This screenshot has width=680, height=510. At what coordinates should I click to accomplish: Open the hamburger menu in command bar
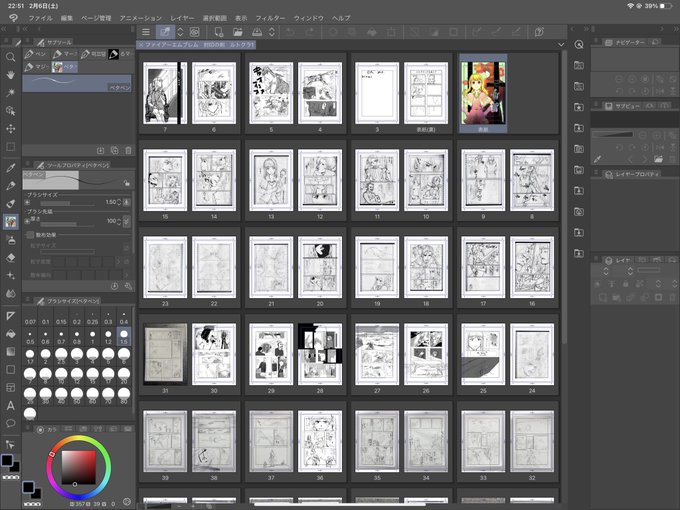[146, 32]
